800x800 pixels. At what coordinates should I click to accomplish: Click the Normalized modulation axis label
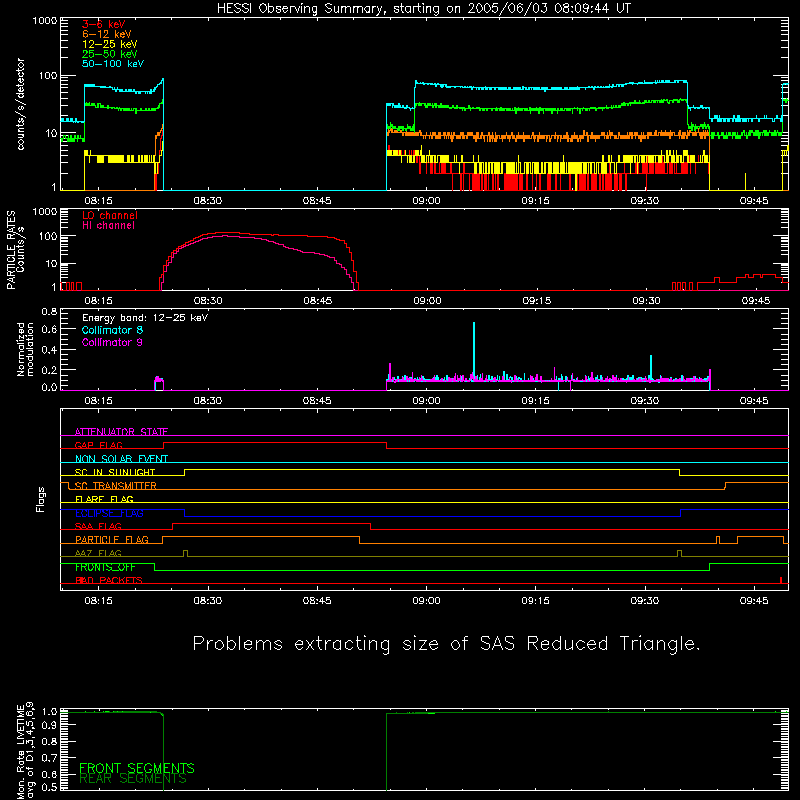(x=25, y=349)
